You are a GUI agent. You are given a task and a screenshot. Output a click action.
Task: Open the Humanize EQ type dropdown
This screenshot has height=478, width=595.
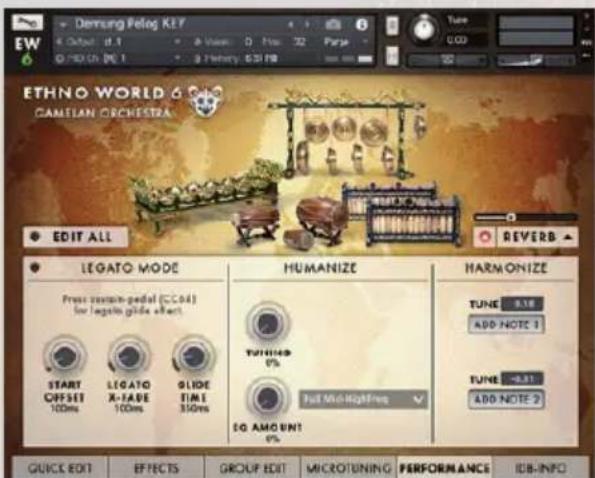(x=363, y=399)
